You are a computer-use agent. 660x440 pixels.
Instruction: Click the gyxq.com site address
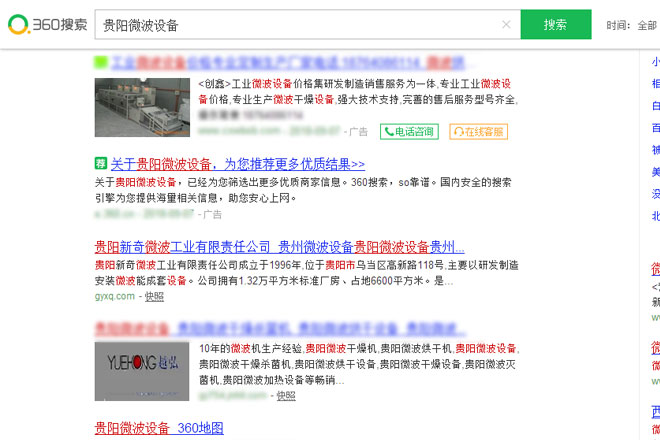click(114, 296)
